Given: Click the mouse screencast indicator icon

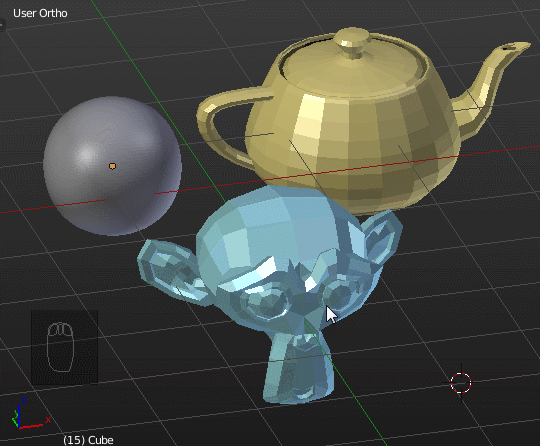Looking at the screenshot, I should [61, 347].
